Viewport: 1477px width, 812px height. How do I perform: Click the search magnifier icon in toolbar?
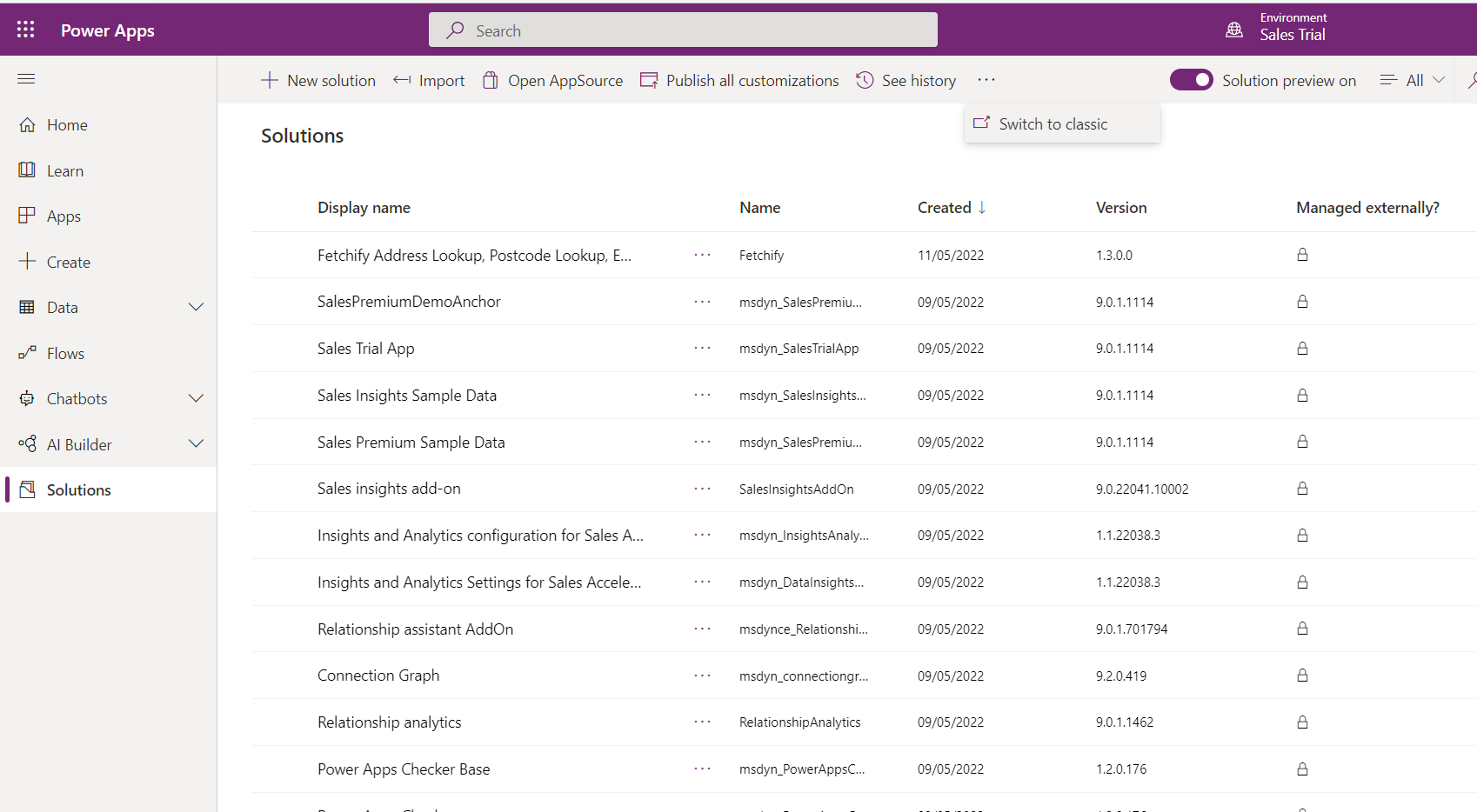[x=1472, y=80]
